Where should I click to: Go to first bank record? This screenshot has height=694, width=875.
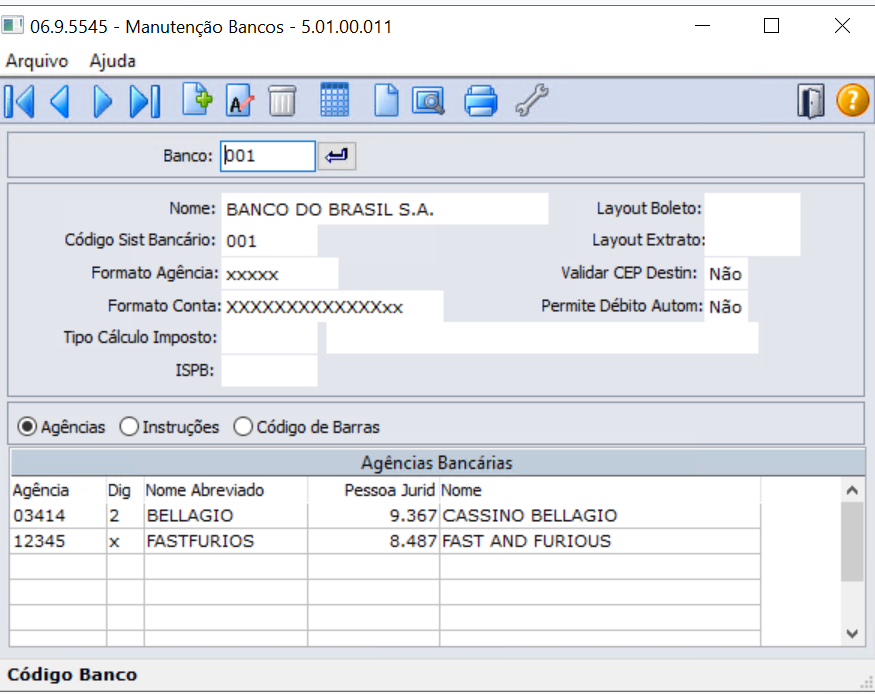[x=20, y=101]
